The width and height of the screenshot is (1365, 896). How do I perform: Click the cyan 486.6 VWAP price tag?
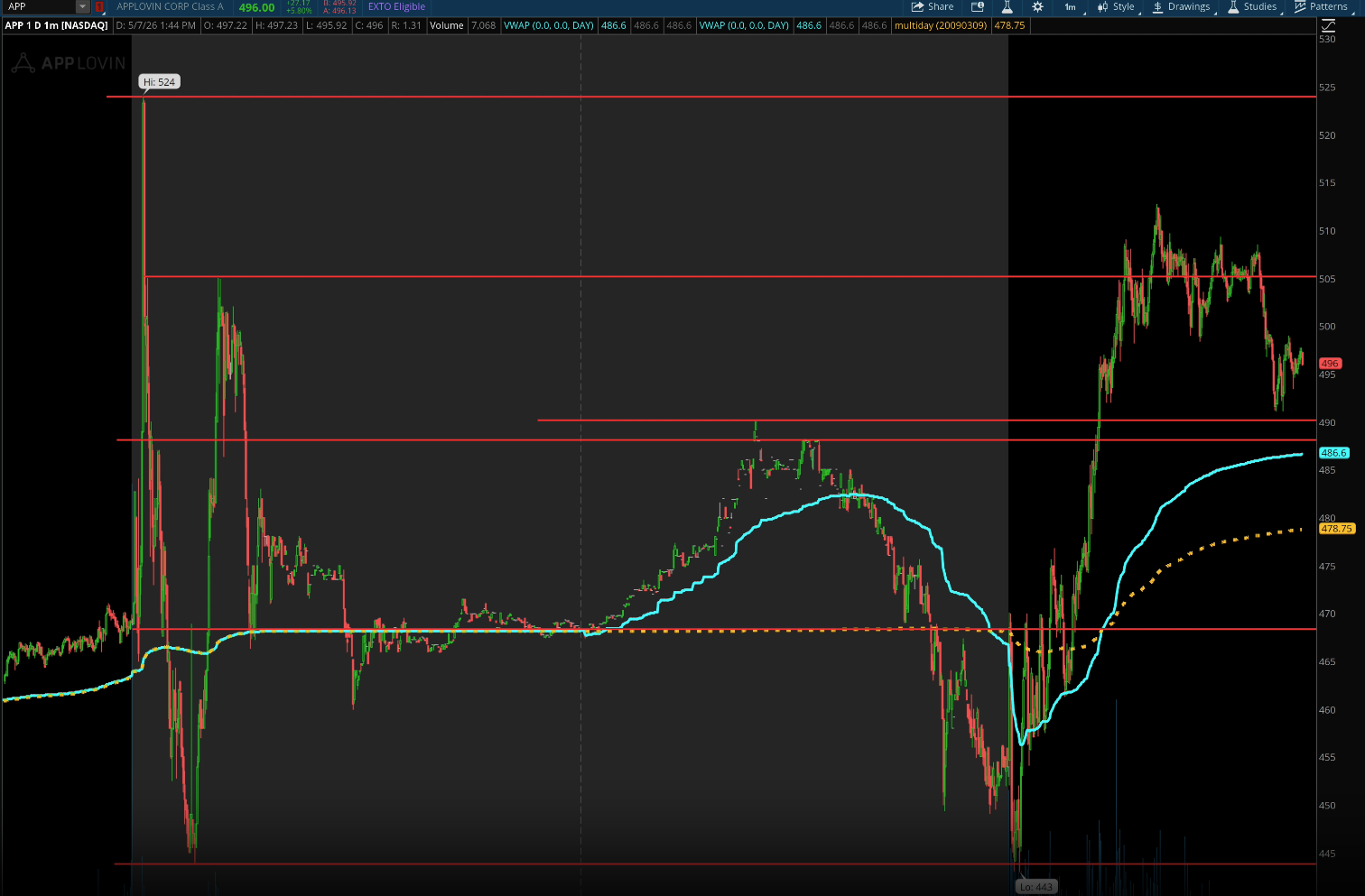tap(1333, 453)
